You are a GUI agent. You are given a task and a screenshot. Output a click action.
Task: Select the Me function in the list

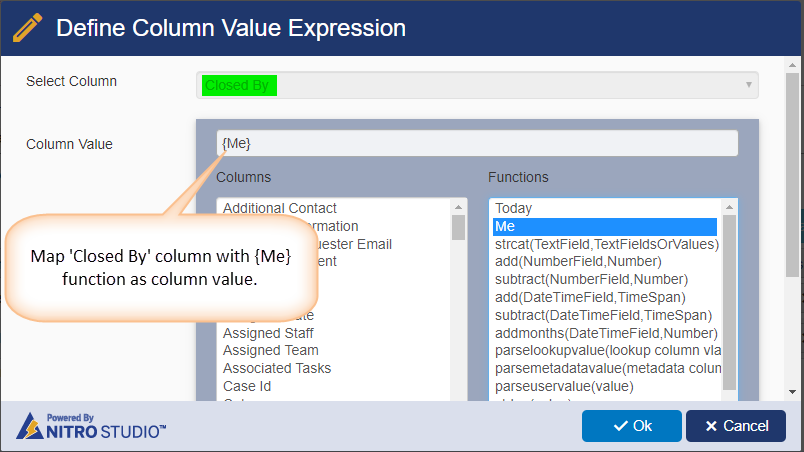pyautogui.click(x=505, y=227)
